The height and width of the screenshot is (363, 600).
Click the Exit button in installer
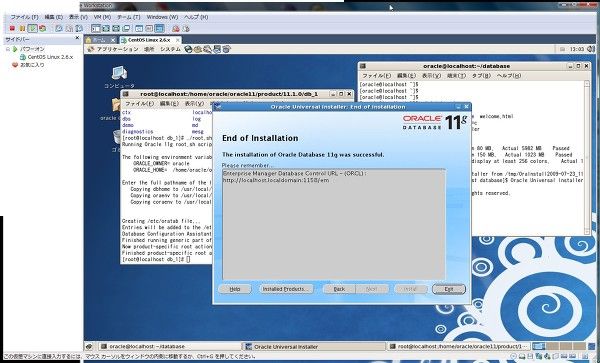449,289
